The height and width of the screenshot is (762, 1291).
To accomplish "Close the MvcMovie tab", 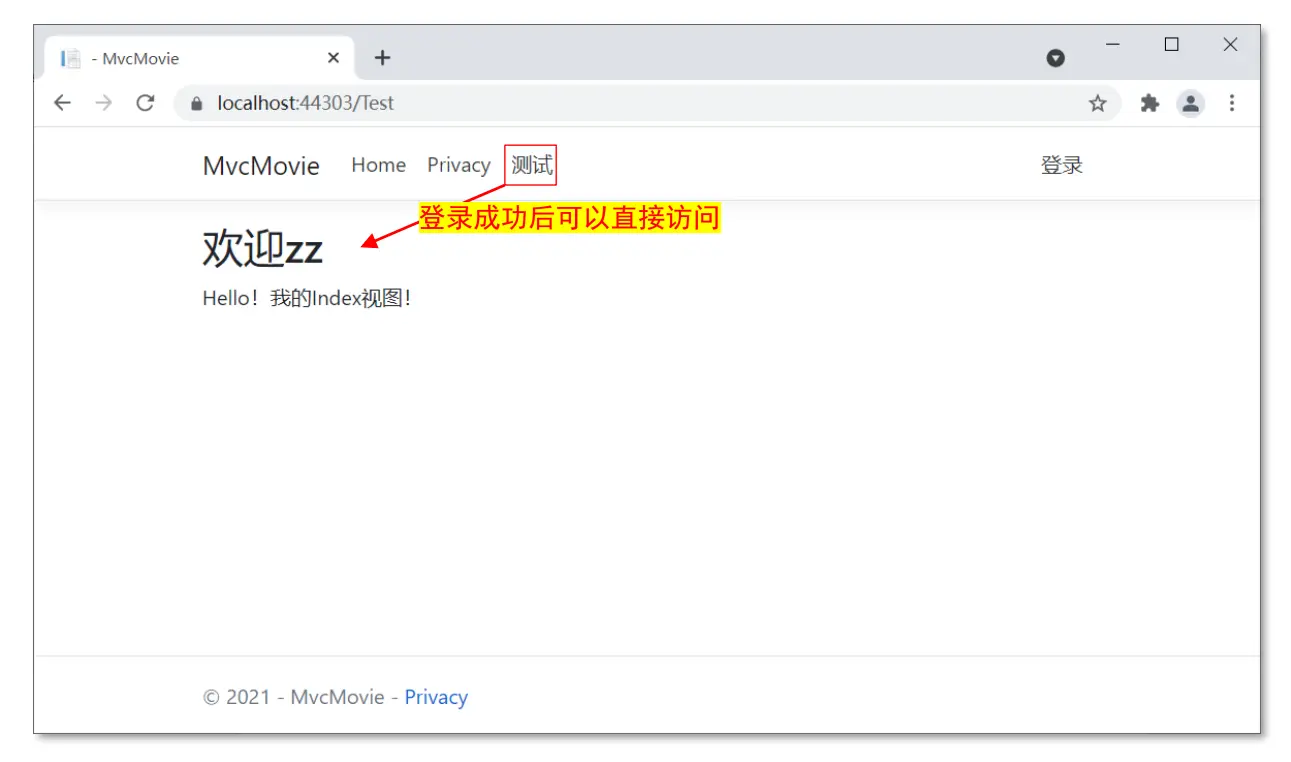I will 333,58.
